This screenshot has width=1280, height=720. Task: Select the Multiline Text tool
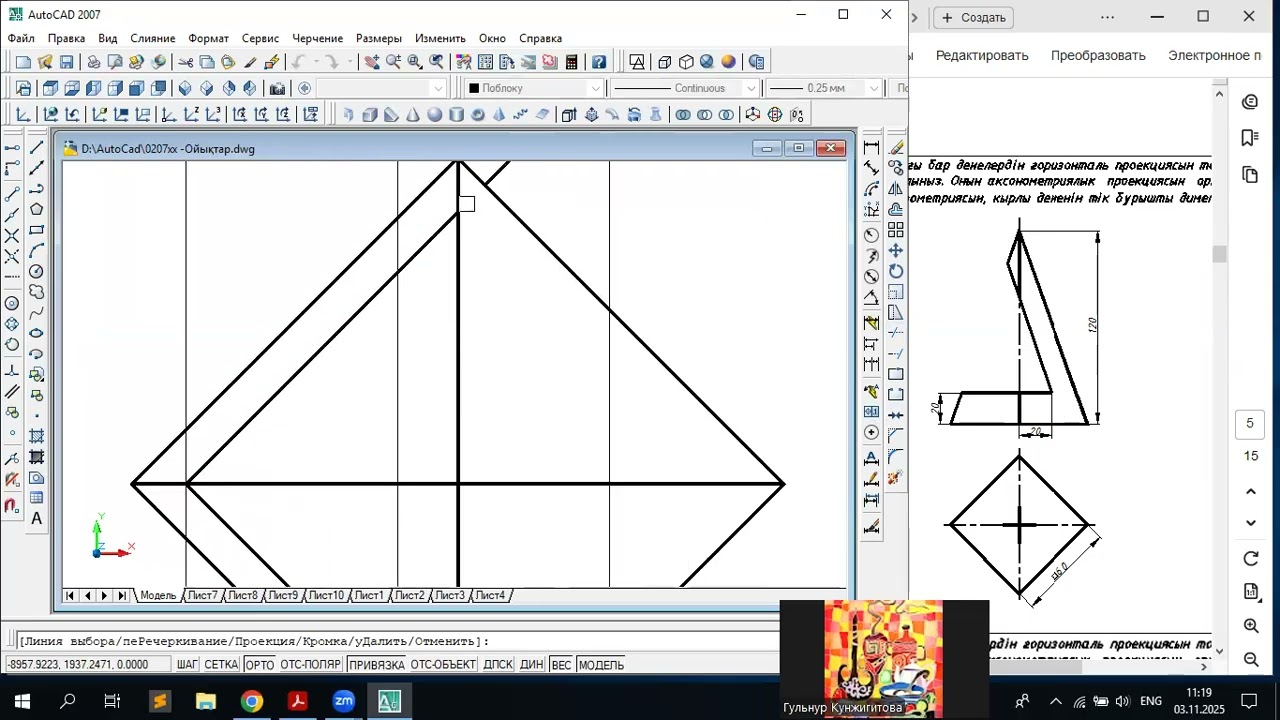click(36, 518)
